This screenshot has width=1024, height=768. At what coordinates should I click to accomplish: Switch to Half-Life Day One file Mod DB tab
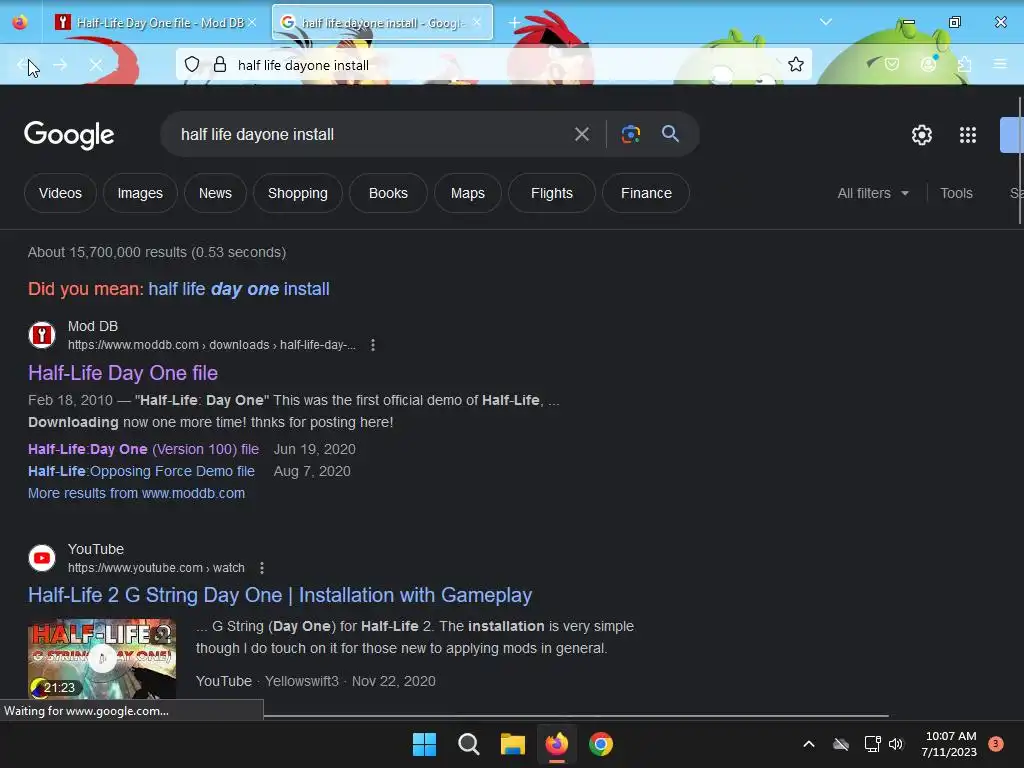click(x=155, y=22)
